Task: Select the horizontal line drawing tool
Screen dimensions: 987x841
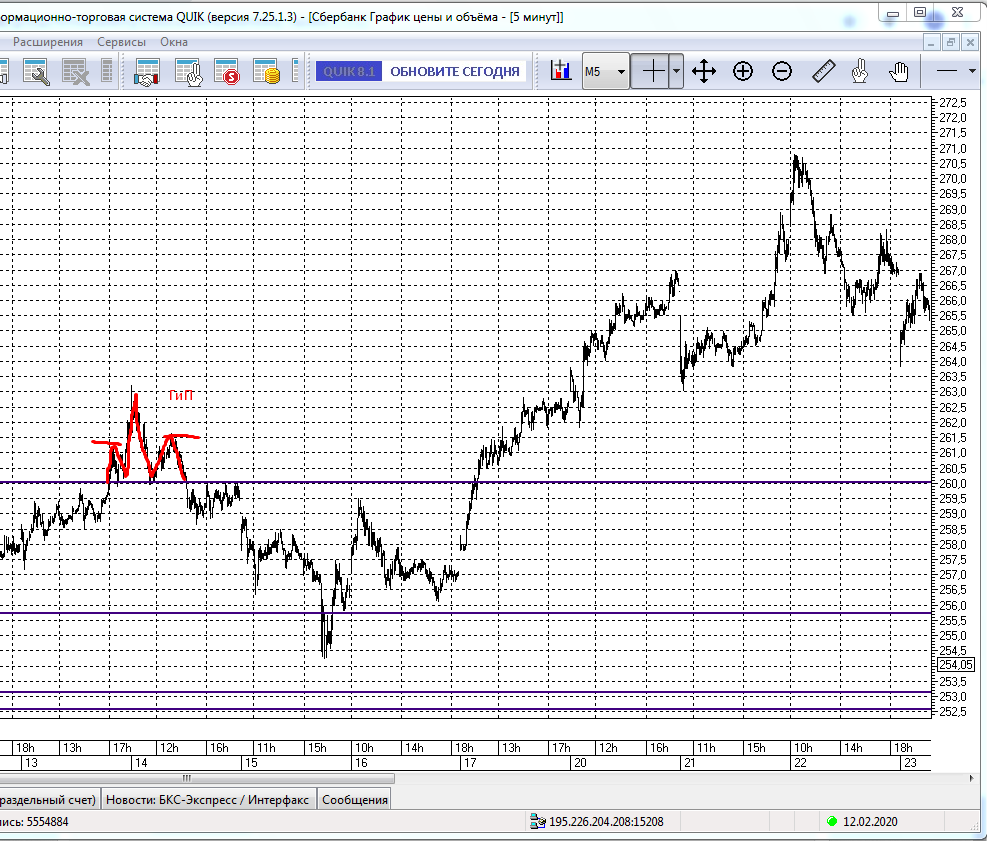Action: [x=947, y=71]
